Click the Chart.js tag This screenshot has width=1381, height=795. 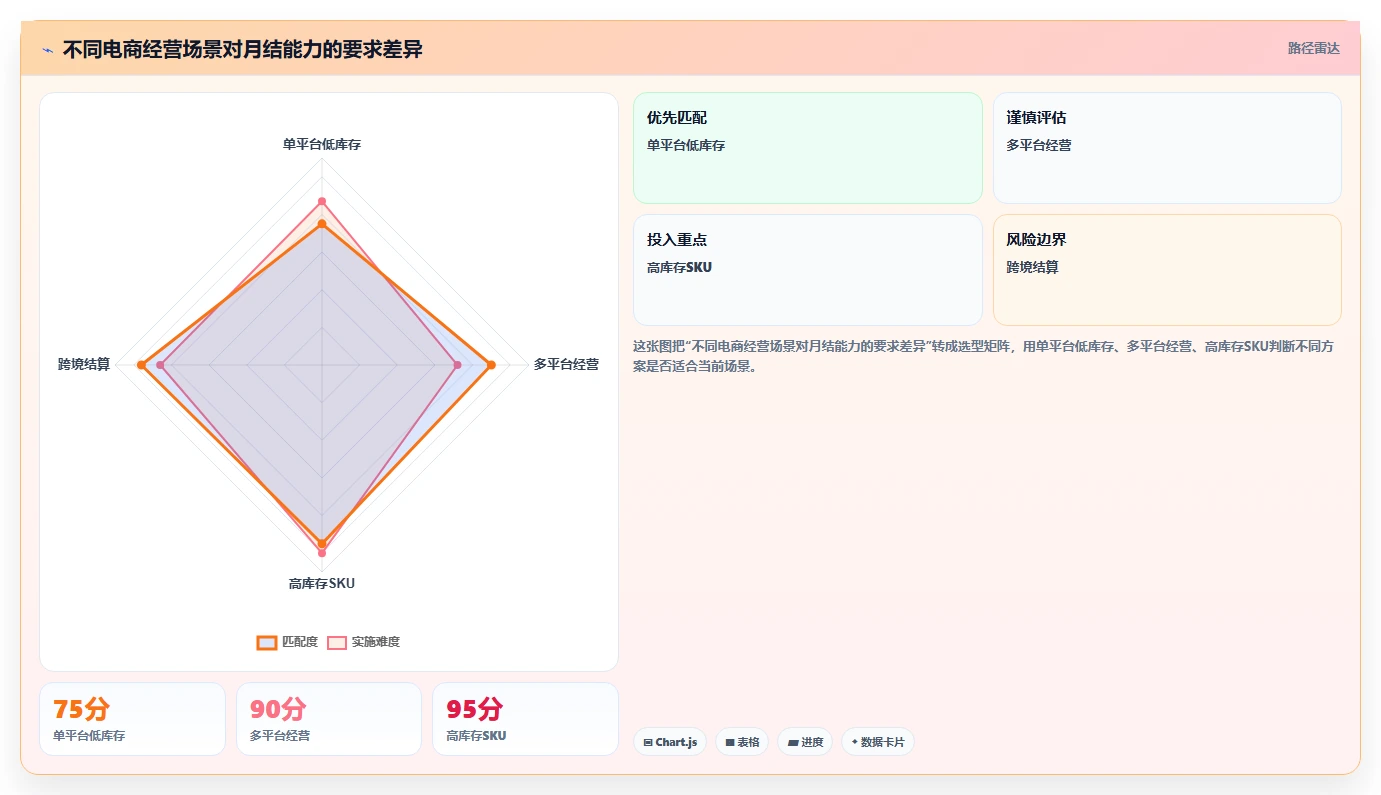click(x=670, y=742)
